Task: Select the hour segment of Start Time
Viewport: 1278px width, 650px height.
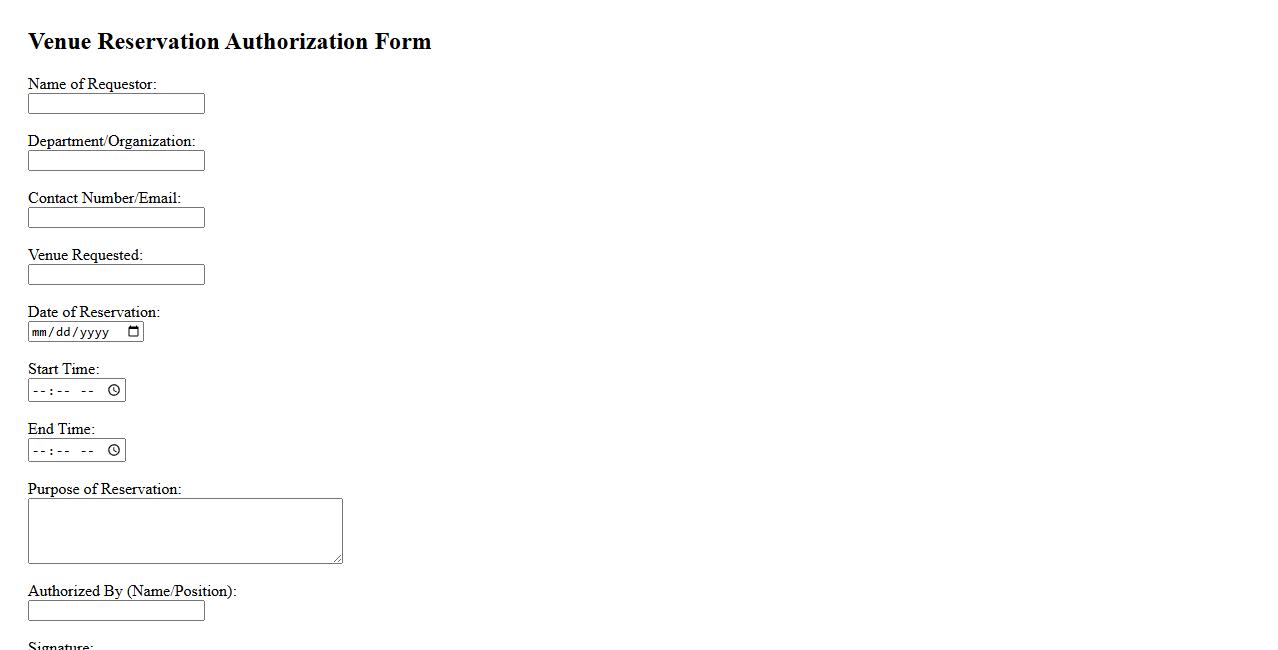Action: [39, 391]
